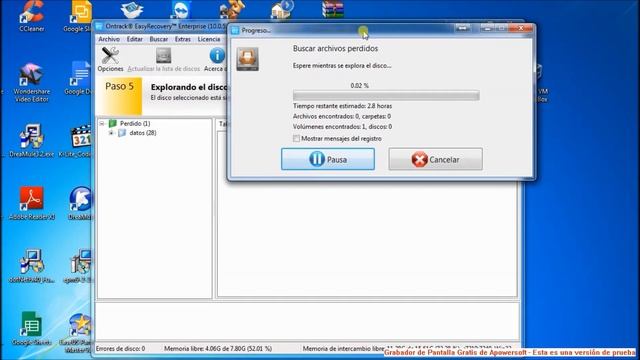Open the Google Docs desktop shortcut
Viewport: 640px width, 360px height.
pyautogui.click(x=80, y=74)
